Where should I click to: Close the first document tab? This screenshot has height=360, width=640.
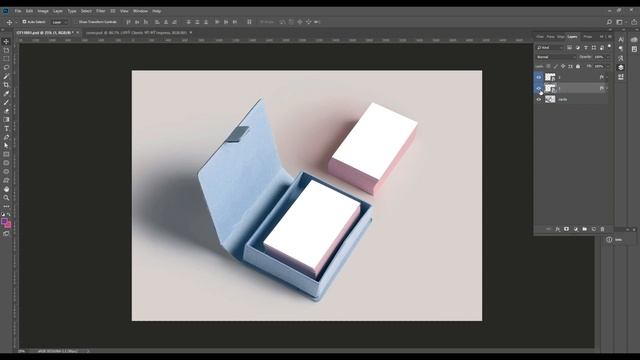pyautogui.click(x=78, y=33)
